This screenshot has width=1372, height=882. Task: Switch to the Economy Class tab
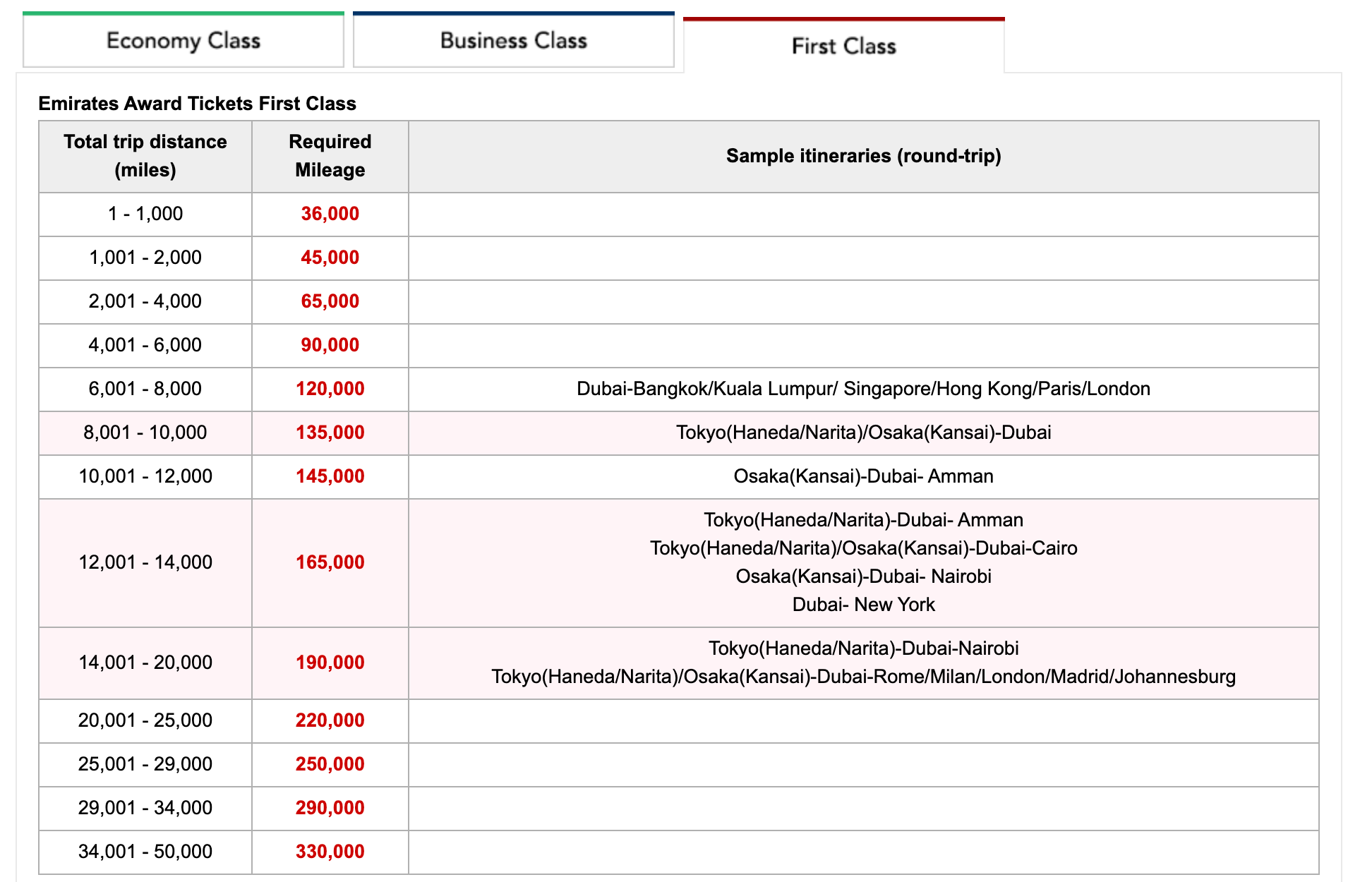coord(183,40)
